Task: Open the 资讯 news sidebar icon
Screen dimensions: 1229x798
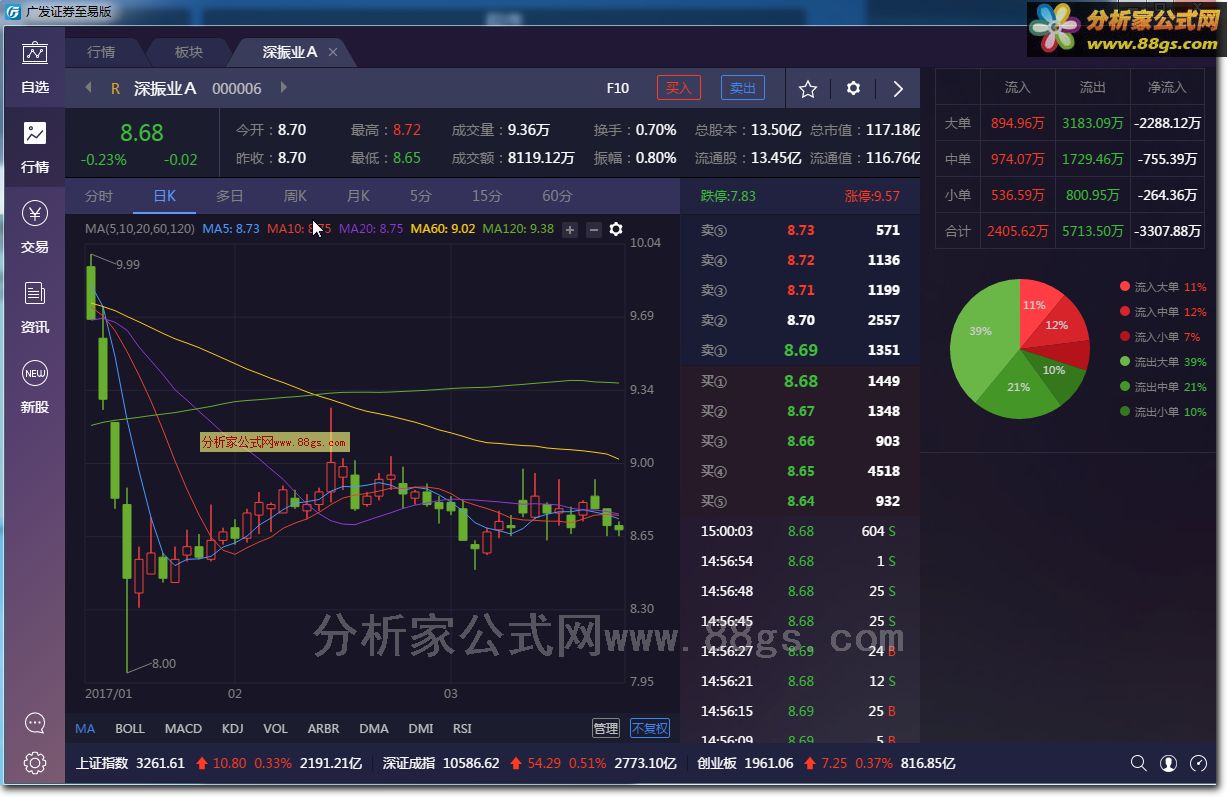Action: [x=35, y=307]
